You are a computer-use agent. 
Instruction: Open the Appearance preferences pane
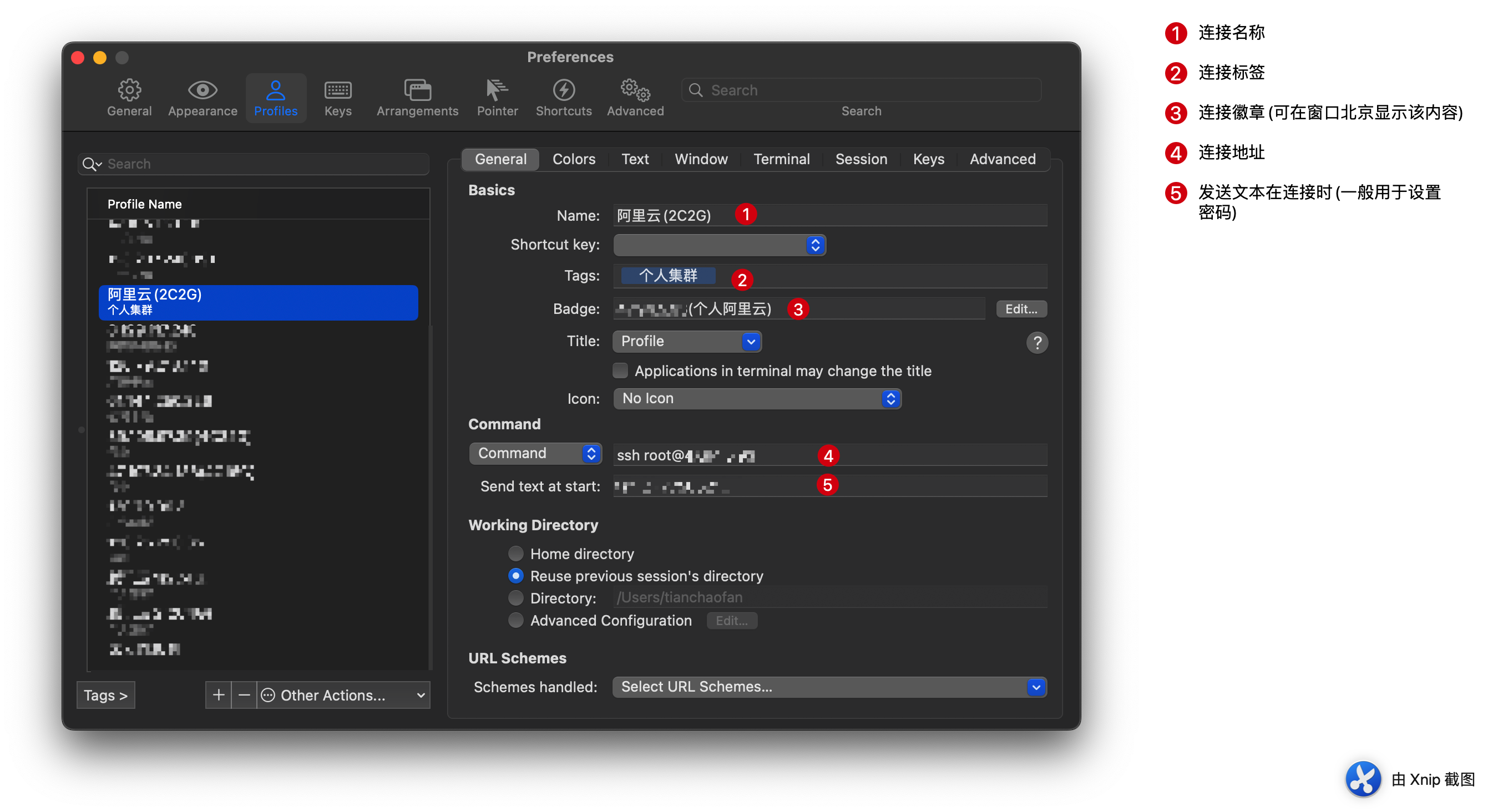pos(203,98)
